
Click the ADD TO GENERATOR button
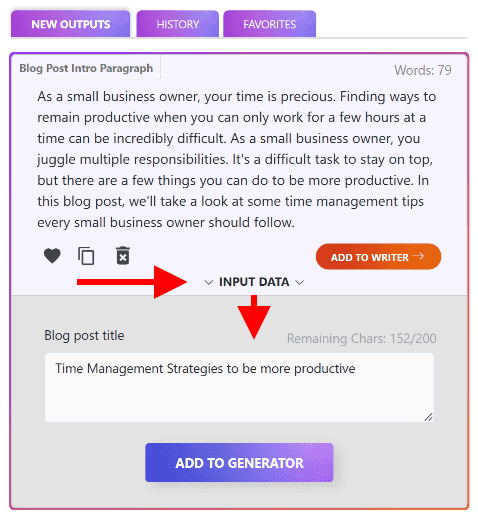(x=239, y=463)
